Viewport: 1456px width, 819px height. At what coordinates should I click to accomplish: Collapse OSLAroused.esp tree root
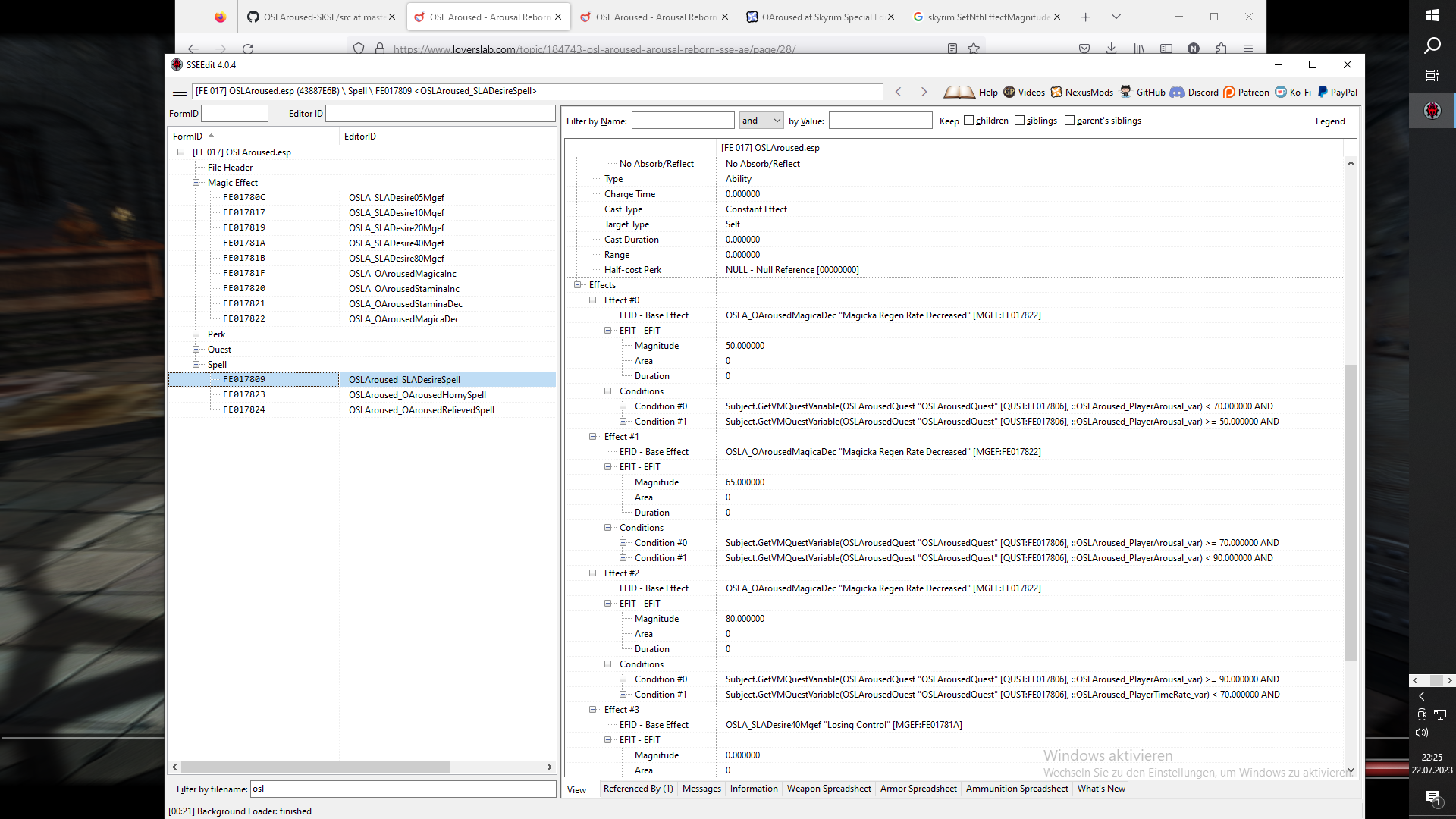pos(180,152)
